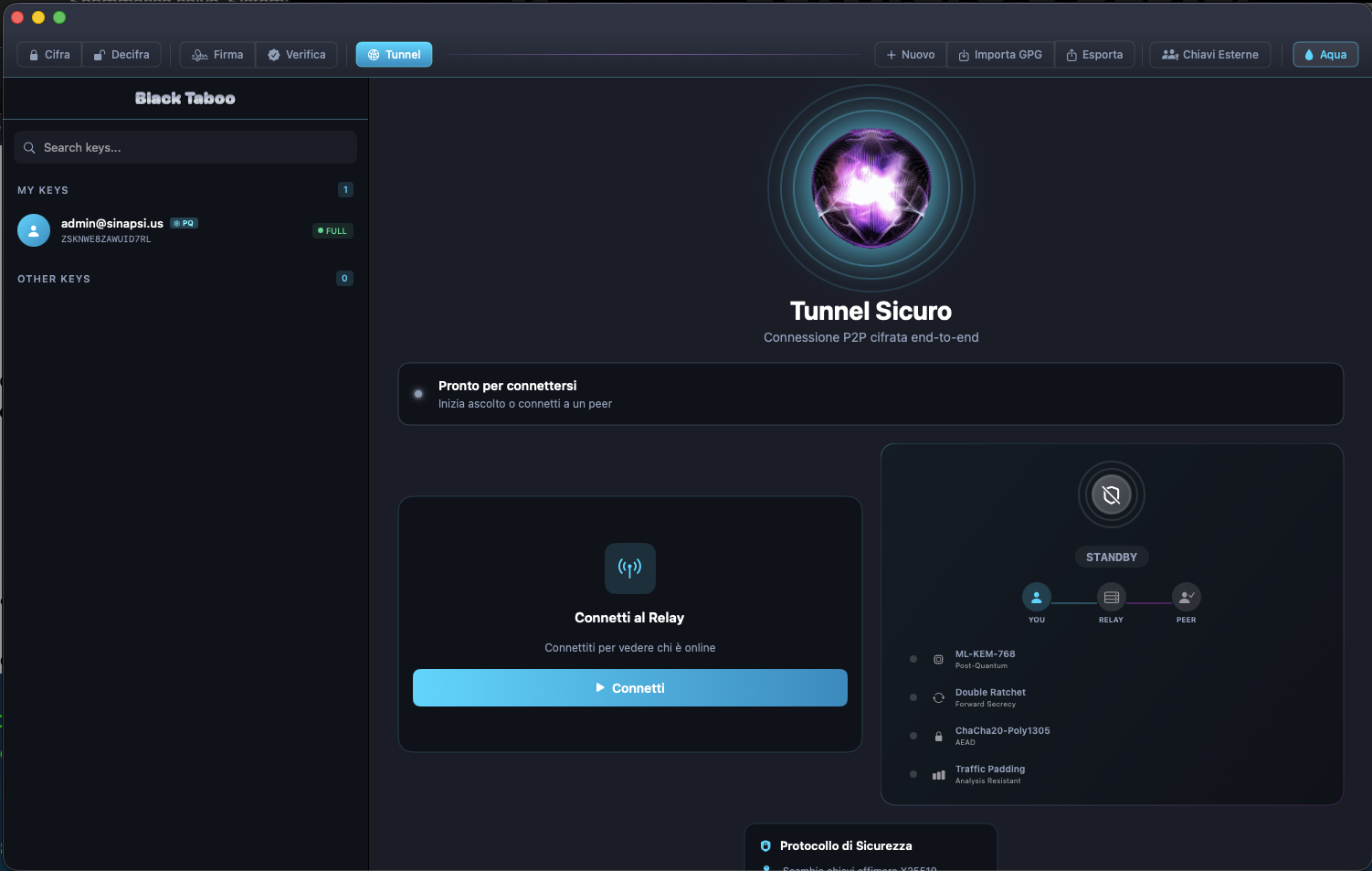Open Chiavi Esterne from the toolbar
Image resolution: width=1372 pixels, height=871 pixels.
click(x=1209, y=55)
